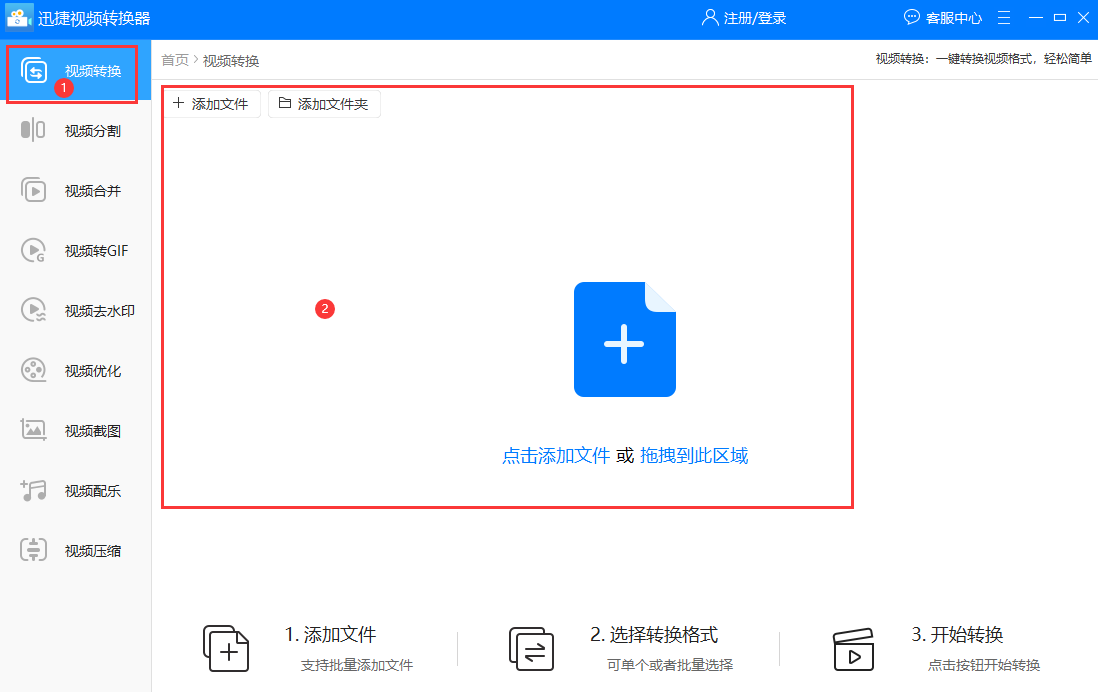Open the hamburger menu icon in title bar
The height and width of the screenshot is (692, 1098).
tap(1004, 18)
